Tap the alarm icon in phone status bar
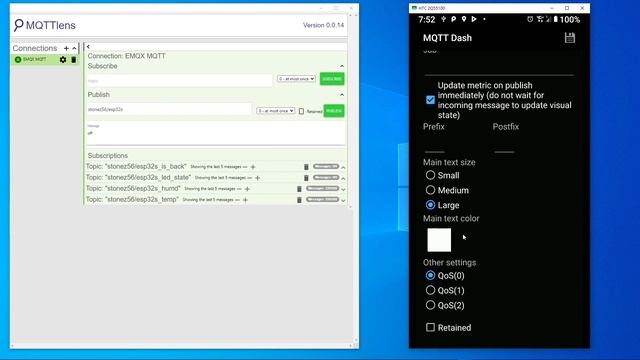 click(x=530, y=19)
